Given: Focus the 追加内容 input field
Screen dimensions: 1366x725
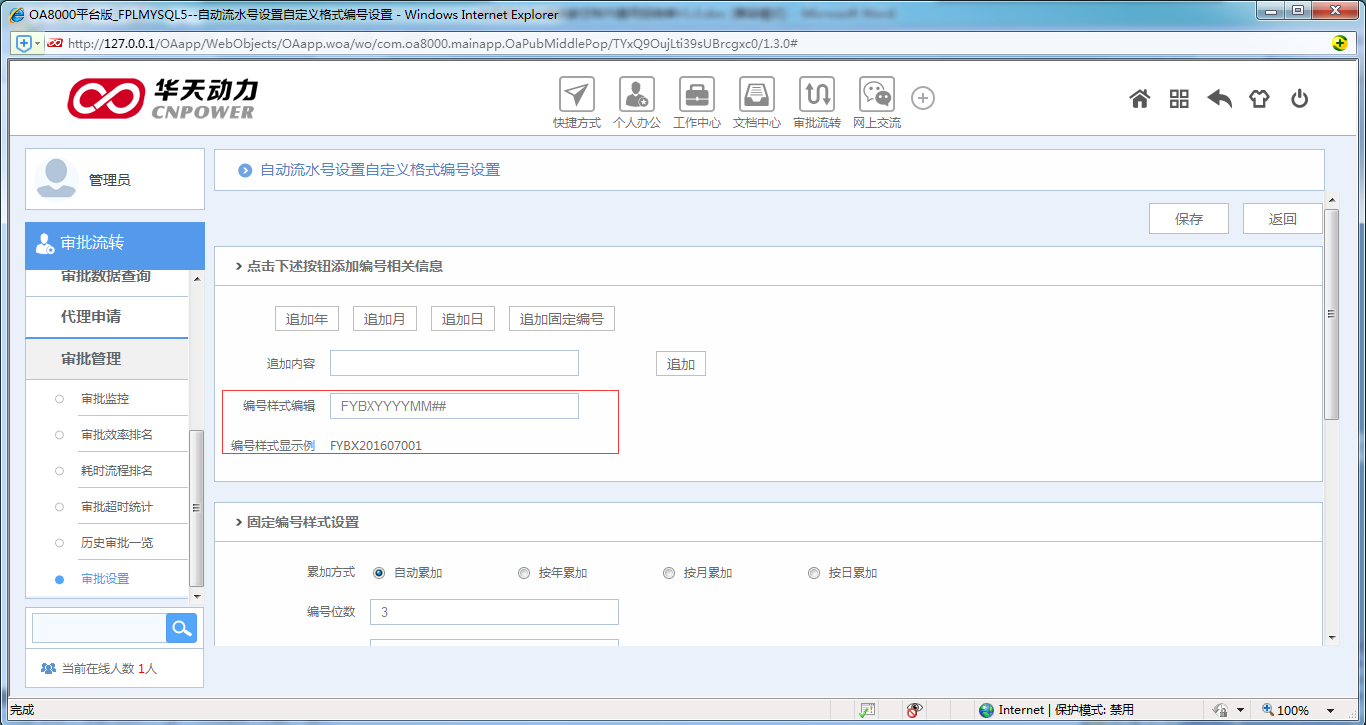Looking at the screenshot, I should click(454, 363).
